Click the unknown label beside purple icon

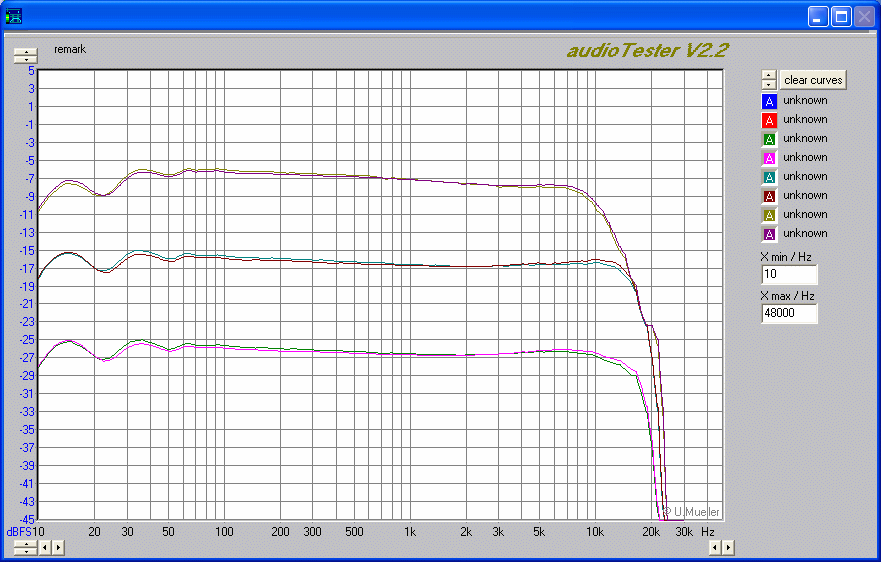(x=805, y=233)
